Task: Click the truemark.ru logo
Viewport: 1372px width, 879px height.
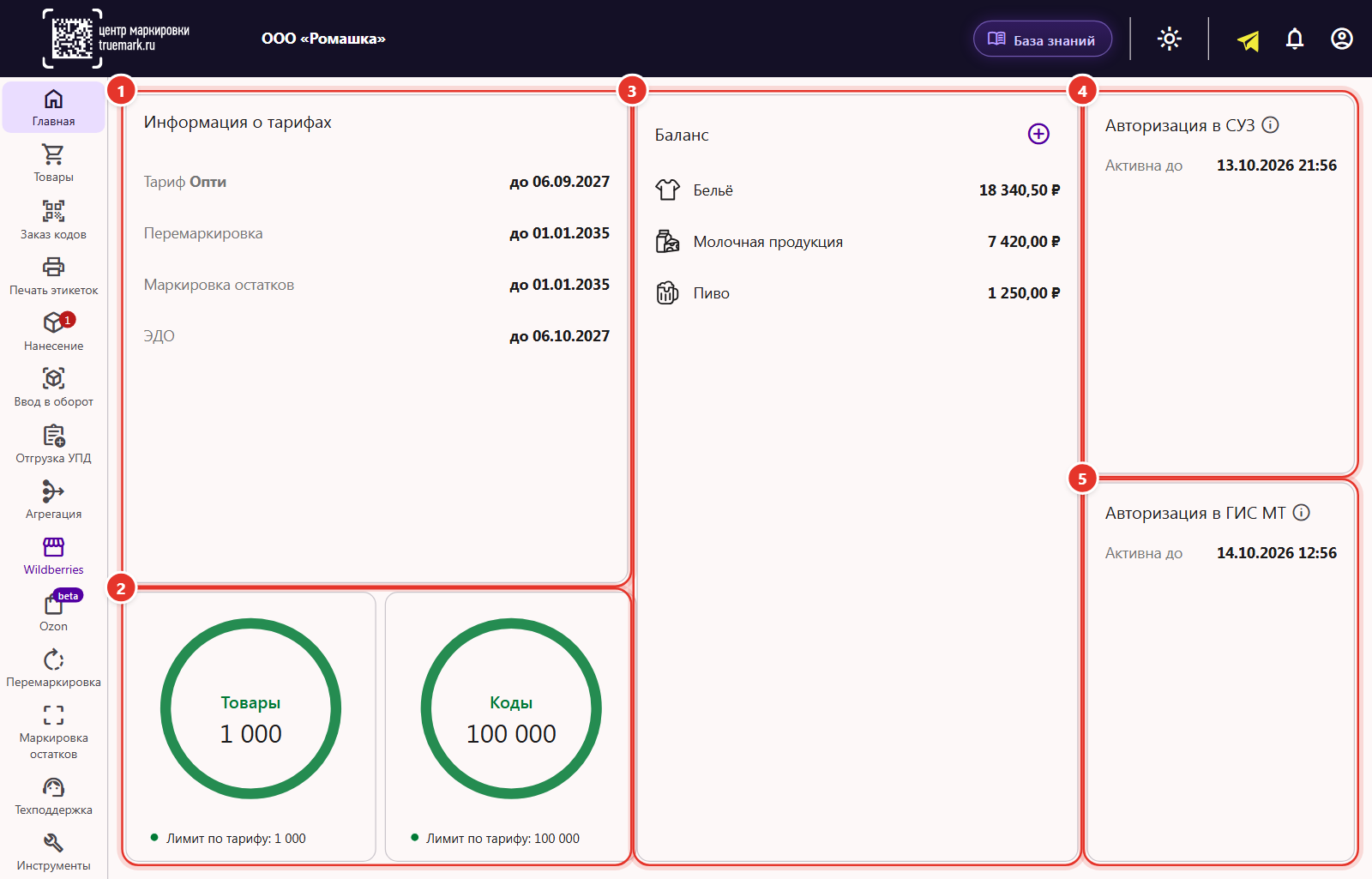Action: (x=116, y=39)
